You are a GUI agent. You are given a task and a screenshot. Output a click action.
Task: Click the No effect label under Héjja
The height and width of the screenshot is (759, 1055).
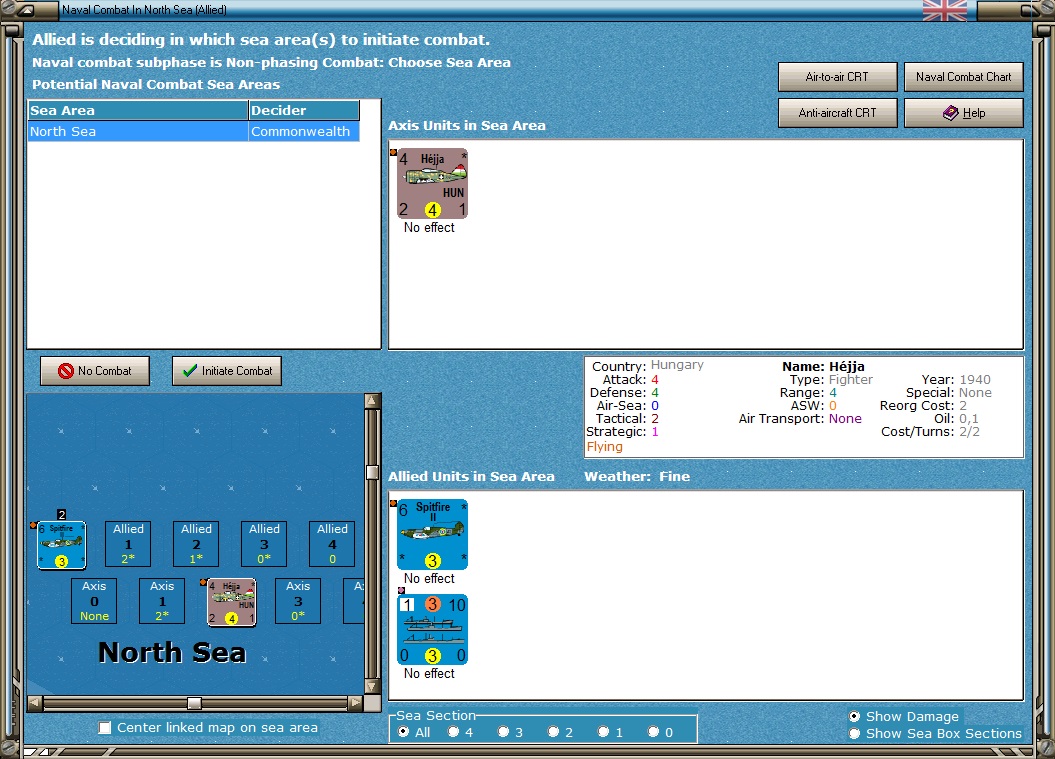click(429, 228)
